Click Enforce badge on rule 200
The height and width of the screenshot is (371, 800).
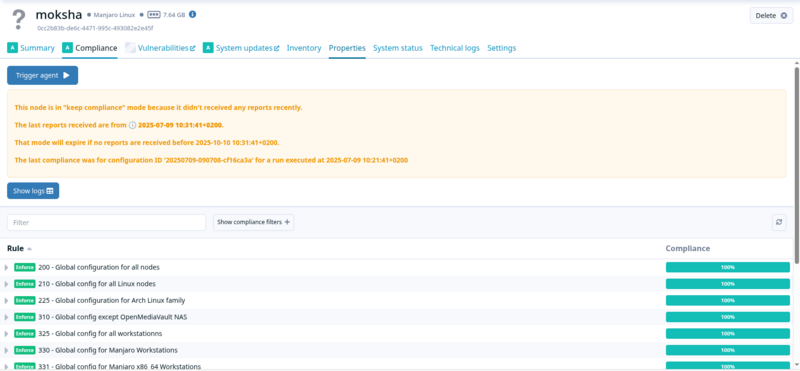(x=24, y=267)
